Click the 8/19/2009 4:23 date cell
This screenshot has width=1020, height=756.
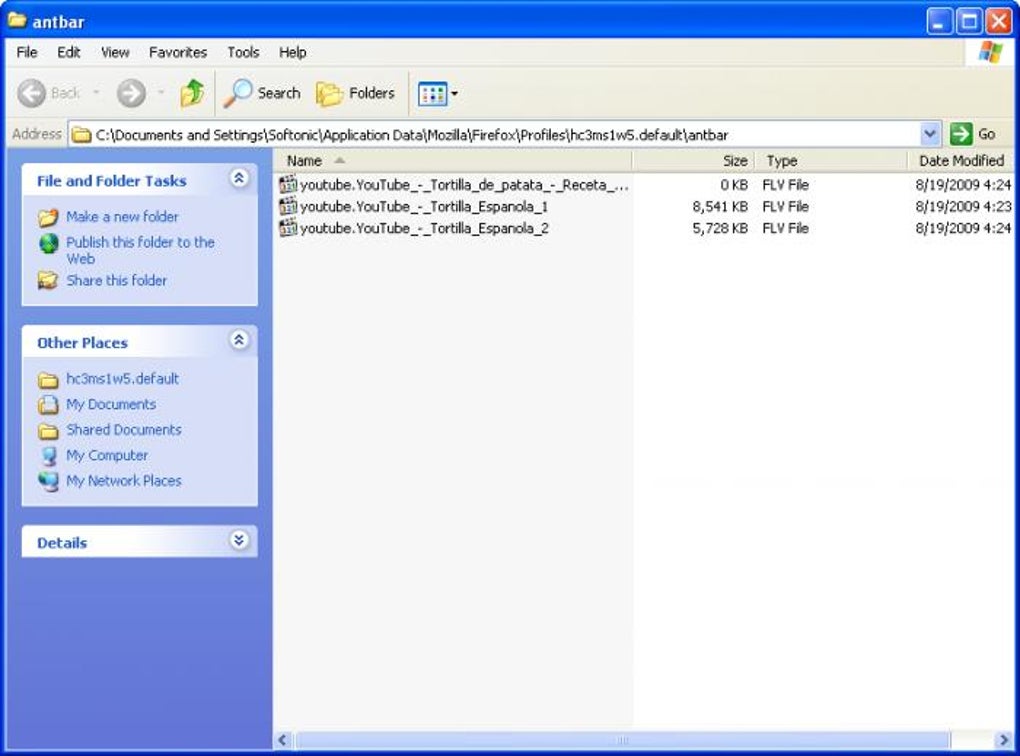963,206
